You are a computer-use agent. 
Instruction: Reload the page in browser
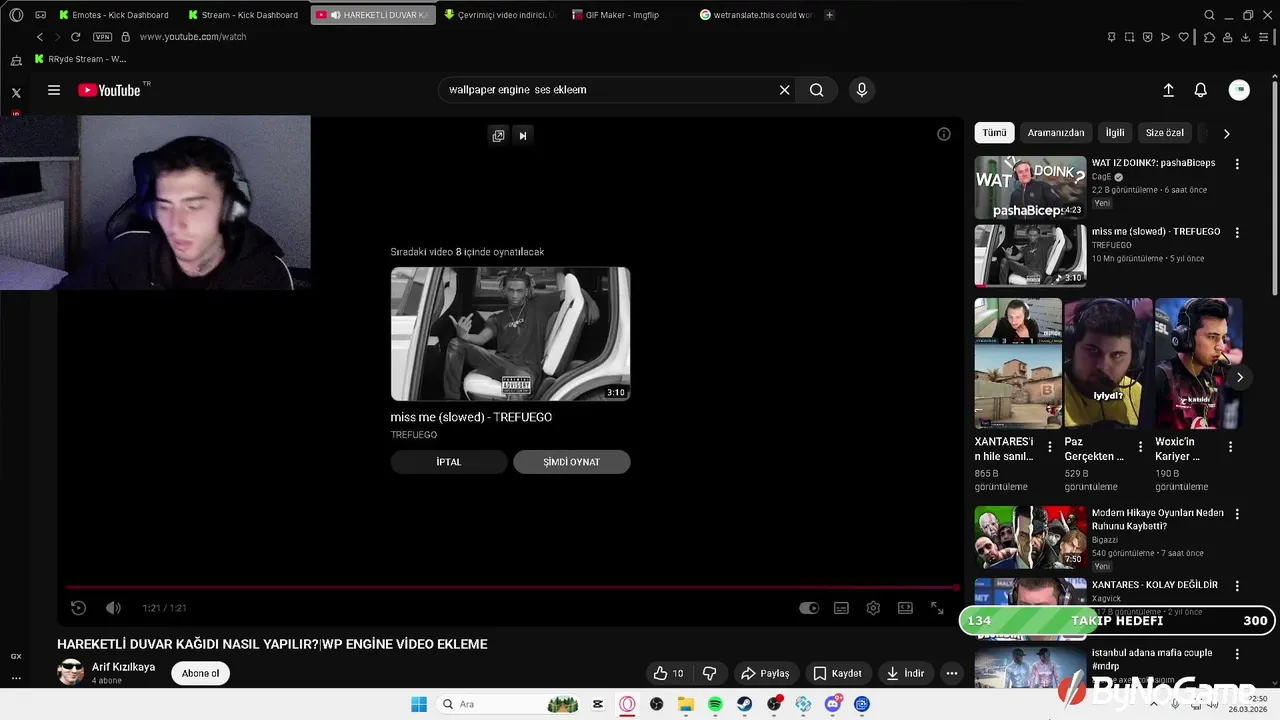(75, 37)
